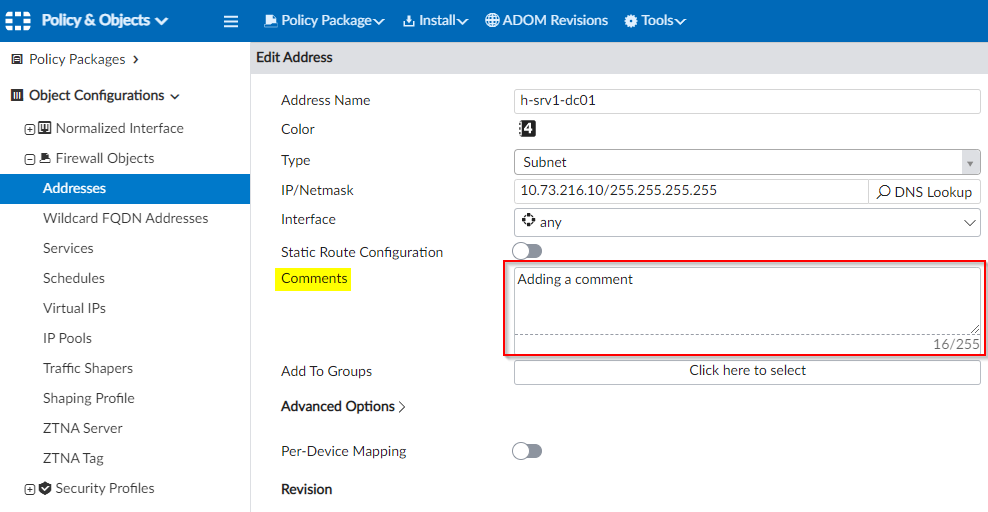Open the Type dropdown showing Subnet

(746, 162)
